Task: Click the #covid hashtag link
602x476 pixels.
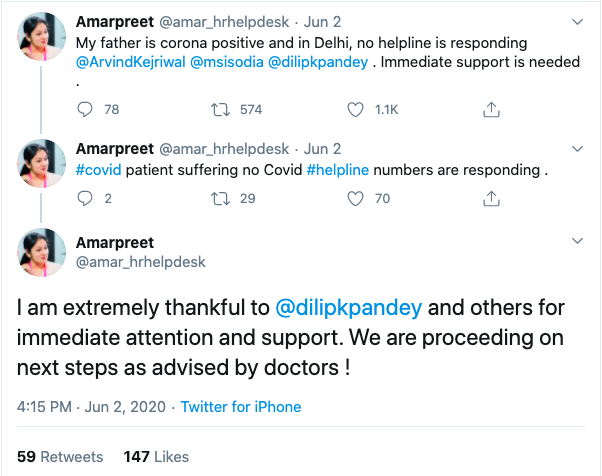Action: [x=99, y=170]
